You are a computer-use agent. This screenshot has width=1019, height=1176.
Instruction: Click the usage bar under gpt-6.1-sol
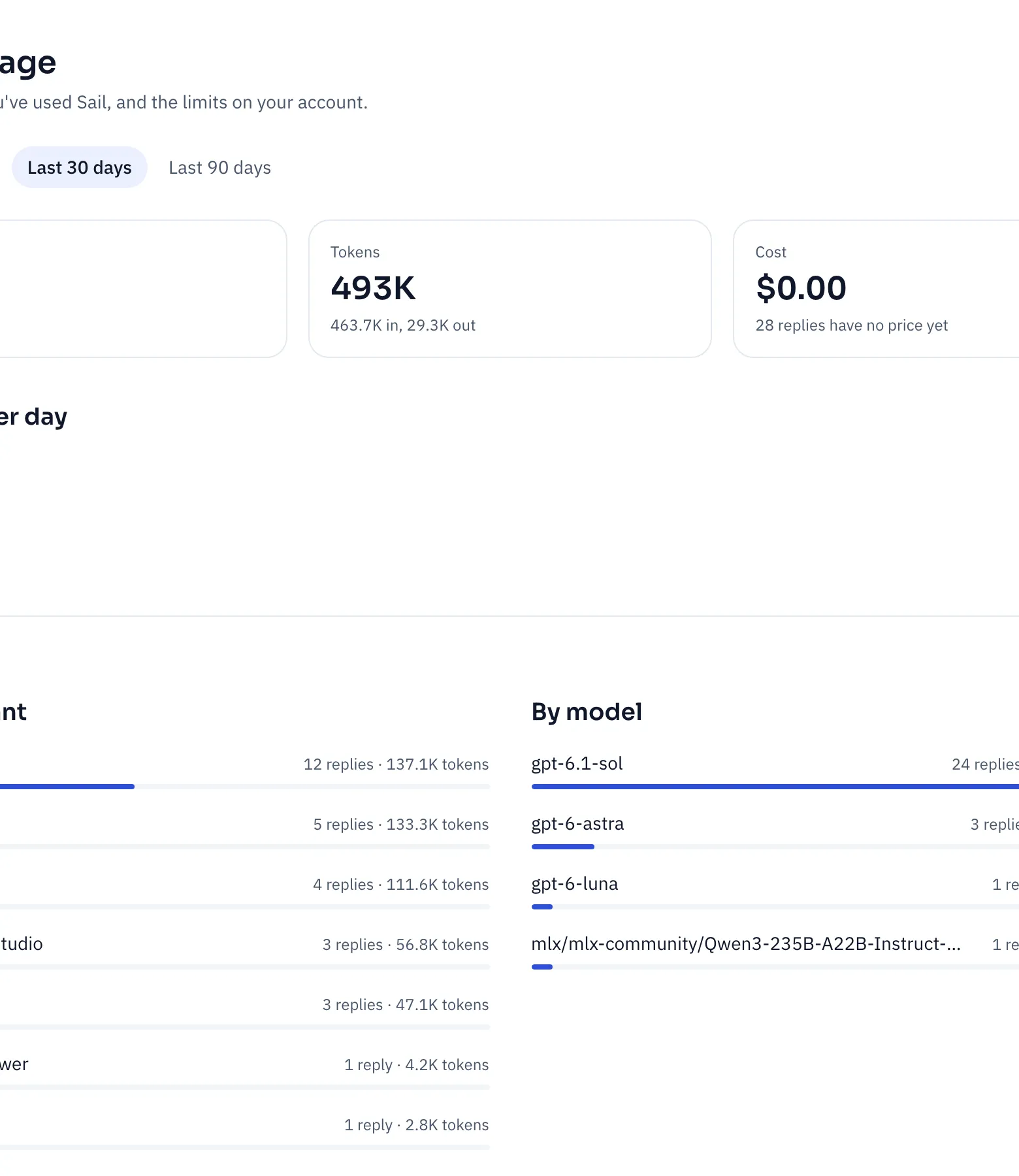[775, 787]
